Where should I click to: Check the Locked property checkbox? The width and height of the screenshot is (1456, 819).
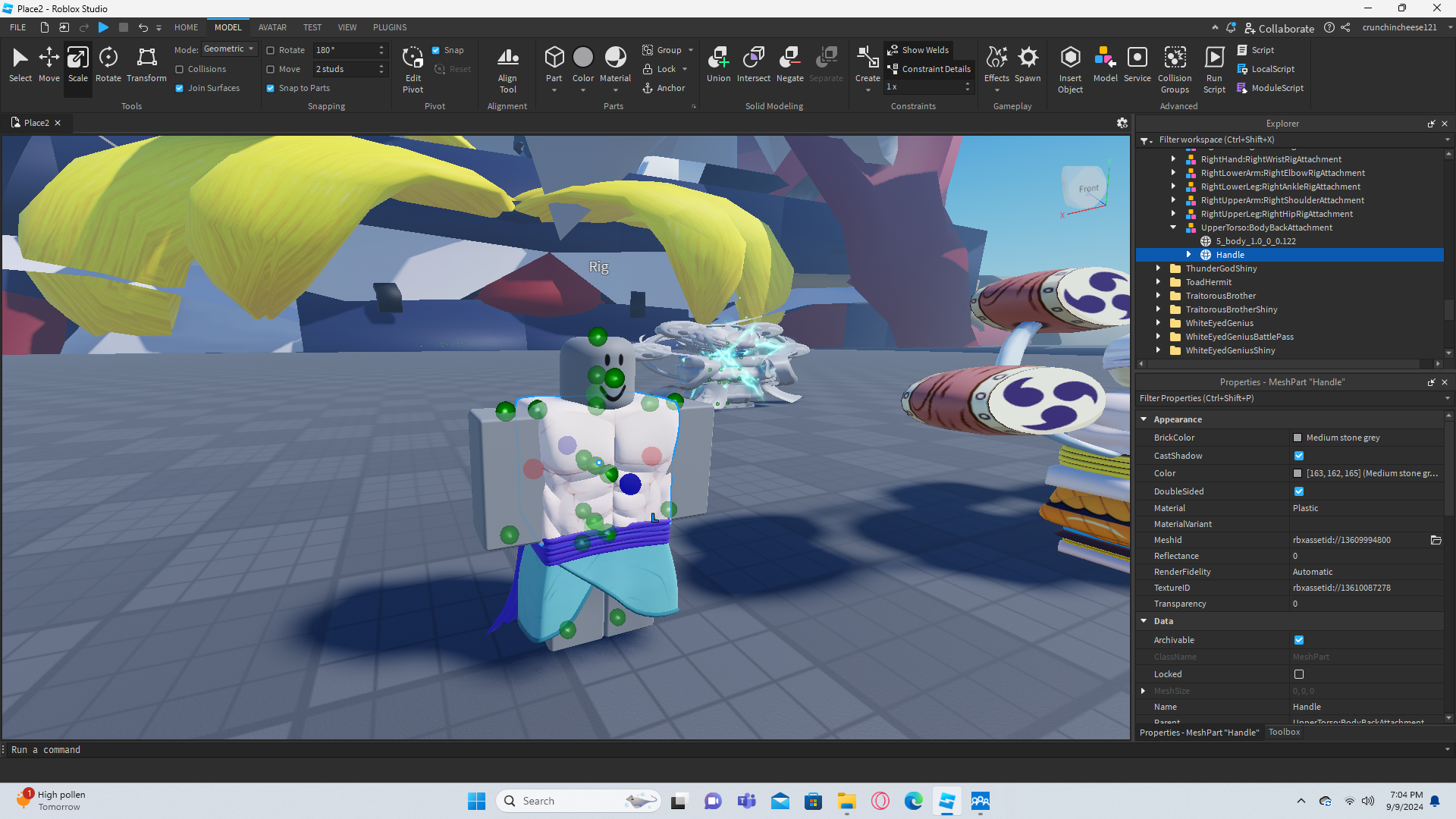click(x=1299, y=674)
